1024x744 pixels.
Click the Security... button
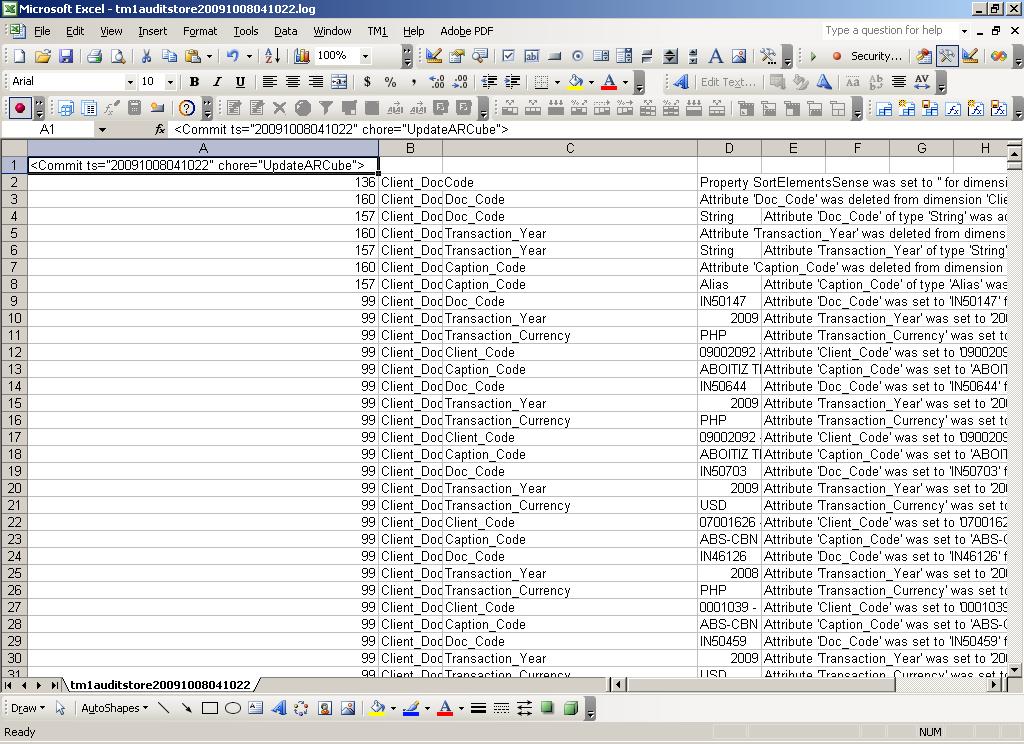coord(876,56)
